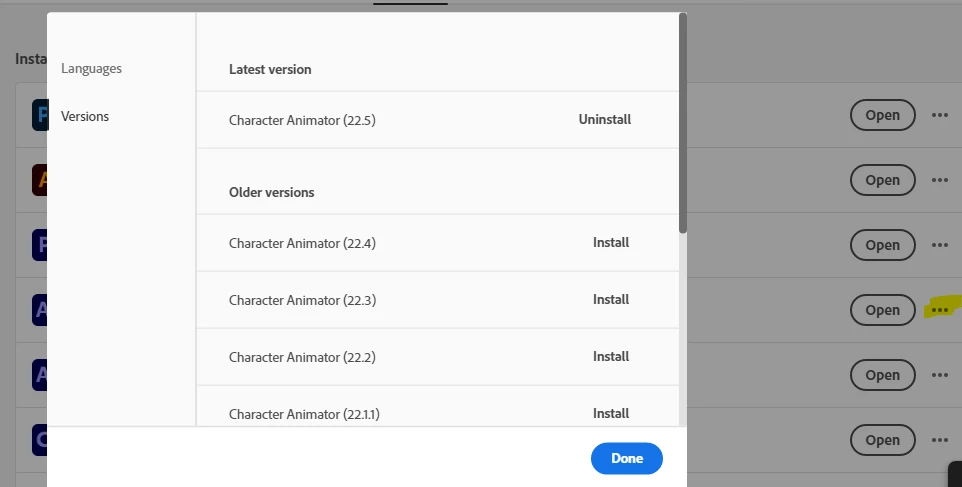Click the 'Character Animator (22.1.1)' label
The width and height of the screenshot is (962, 487).
(x=304, y=415)
